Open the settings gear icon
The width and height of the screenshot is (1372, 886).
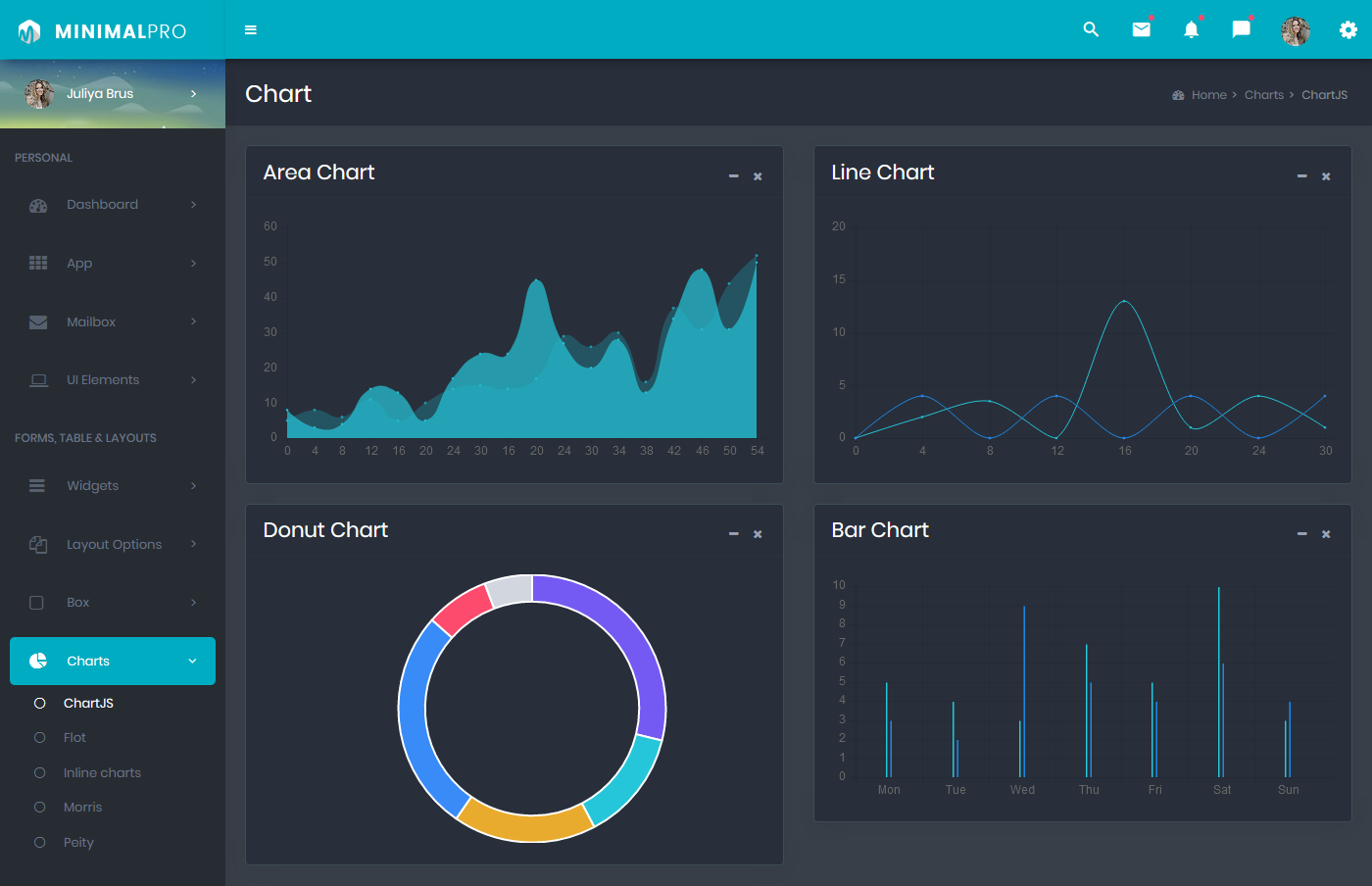[x=1348, y=30]
